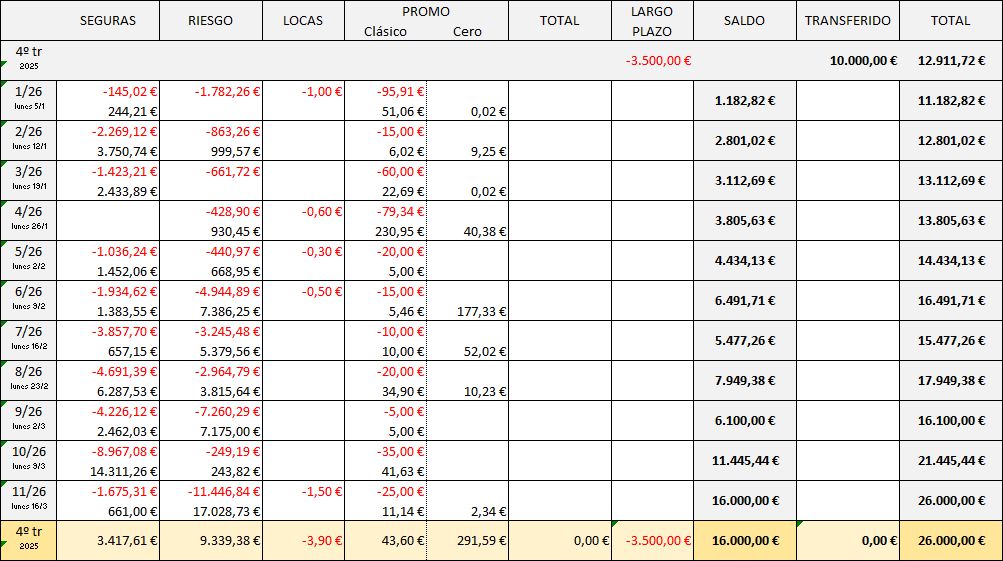1003x561 pixels.
Task: Select the saldo value 11.445,44 €
Action: 744,460
